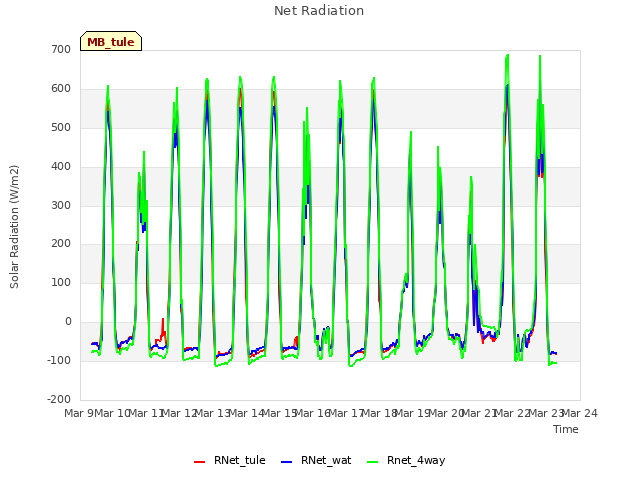640x480 pixels.
Task: Click the Mar 12 x-axis label
Action: (x=180, y=413)
